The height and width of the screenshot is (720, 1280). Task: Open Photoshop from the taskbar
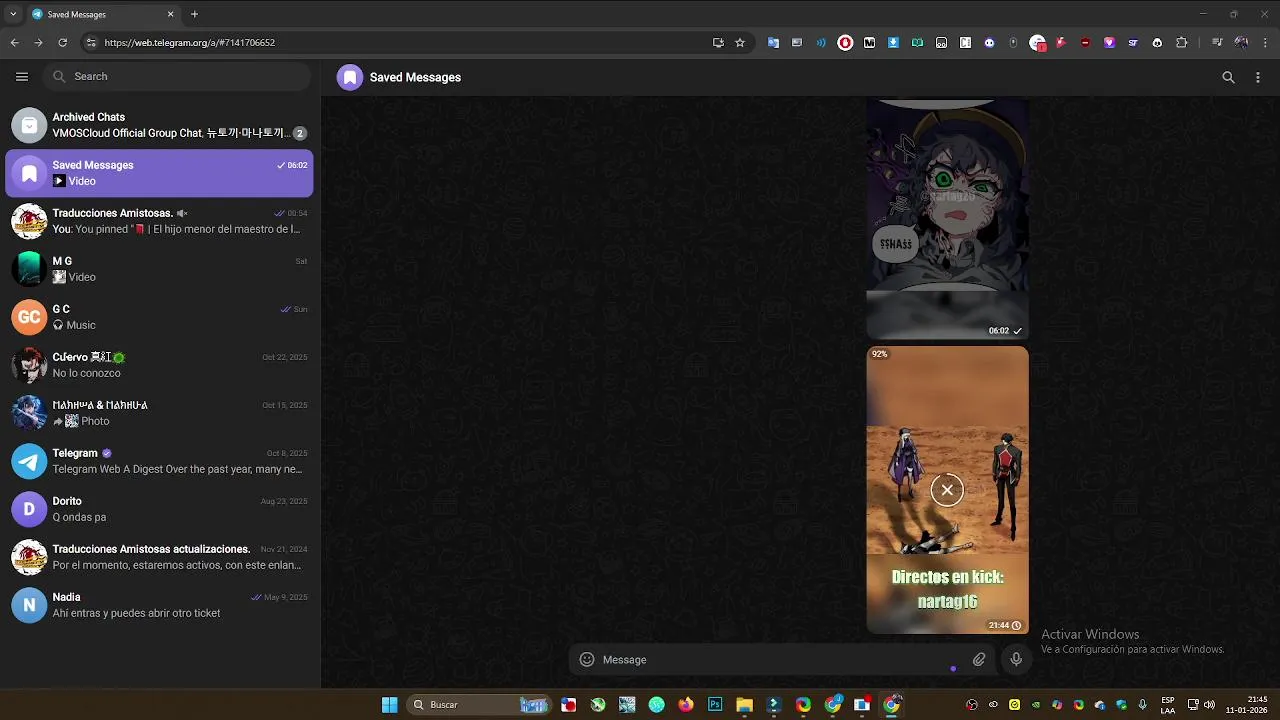tap(715, 705)
